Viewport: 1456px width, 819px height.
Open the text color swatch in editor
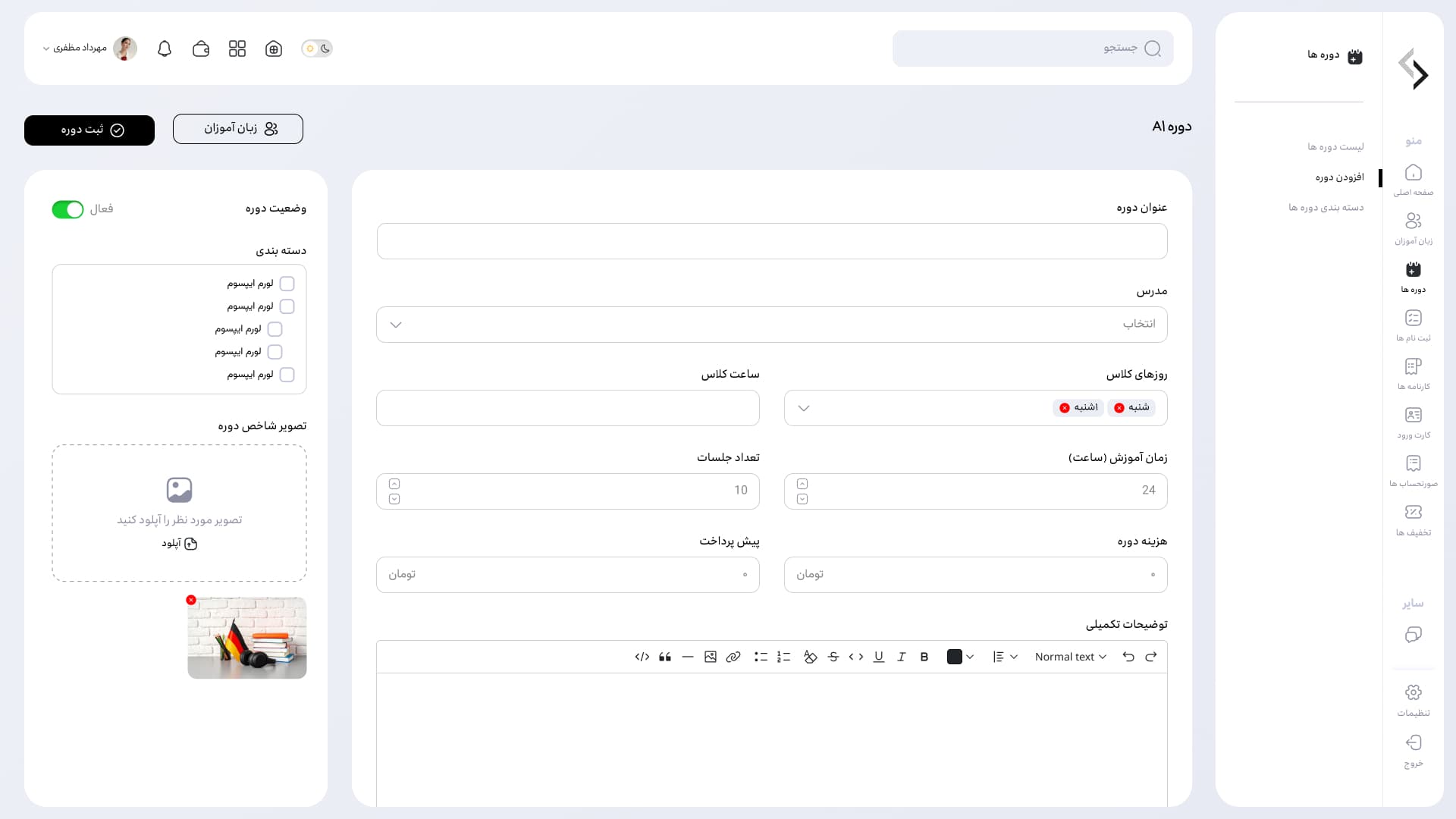[955, 657]
